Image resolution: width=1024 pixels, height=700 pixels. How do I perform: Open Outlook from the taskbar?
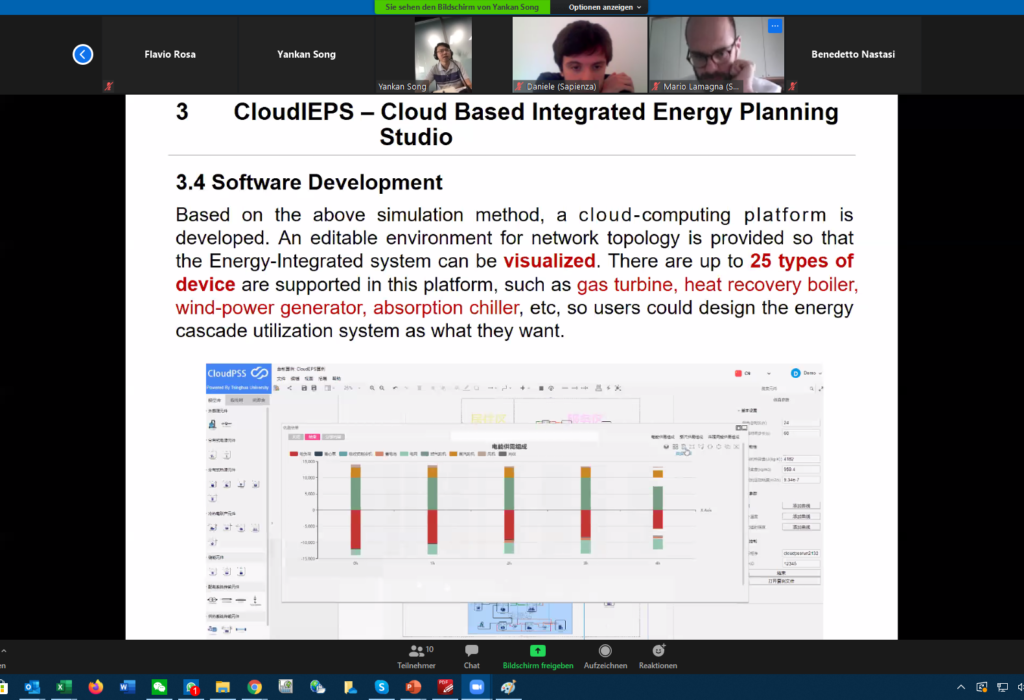[x=31, y=687]
